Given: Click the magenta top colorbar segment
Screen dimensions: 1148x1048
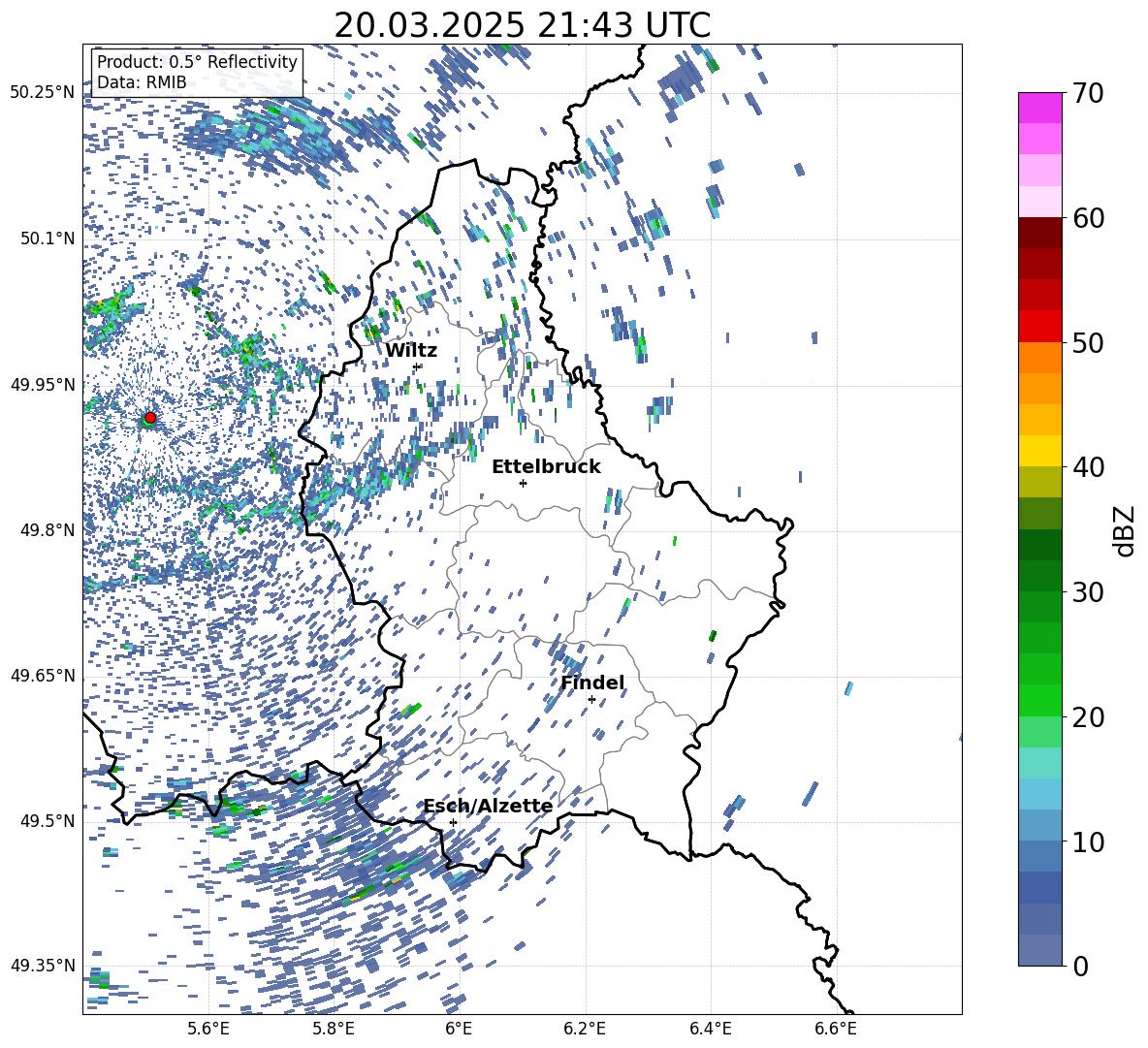Looking at the screenshot, I should point(1039,109).
